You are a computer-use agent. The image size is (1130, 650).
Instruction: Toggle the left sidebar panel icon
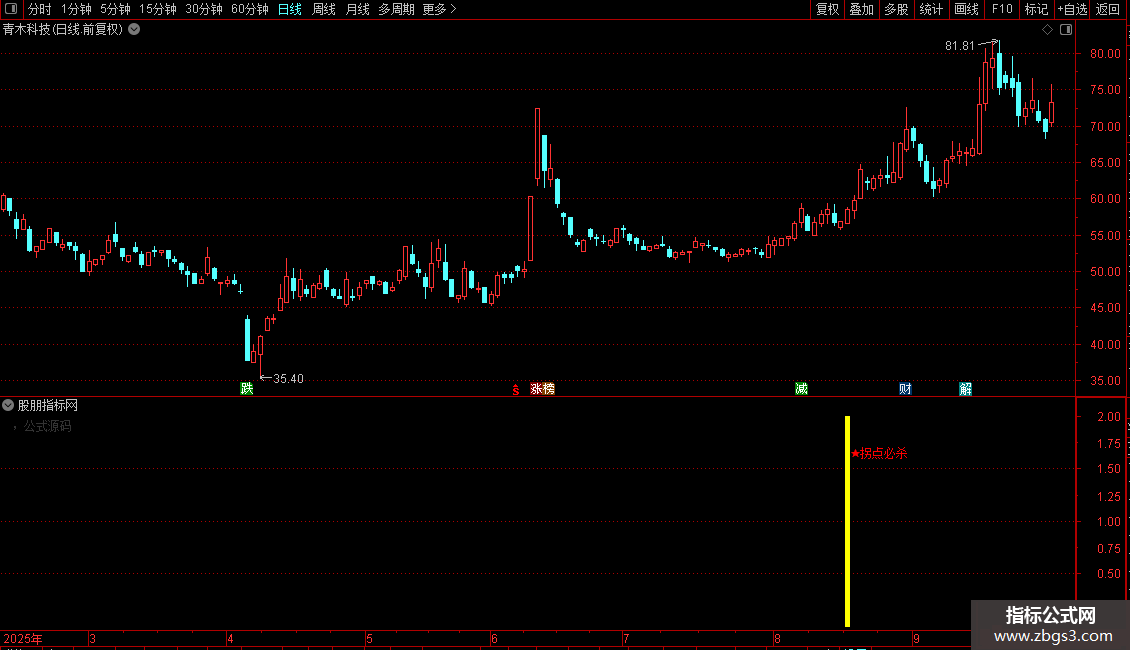(11, 9)
